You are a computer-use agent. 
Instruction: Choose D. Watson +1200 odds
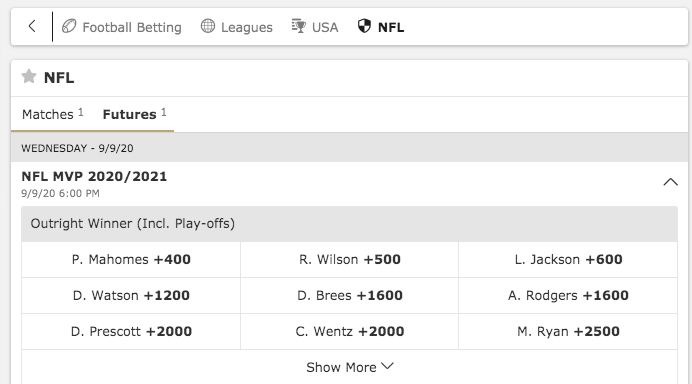coord(131,295)
